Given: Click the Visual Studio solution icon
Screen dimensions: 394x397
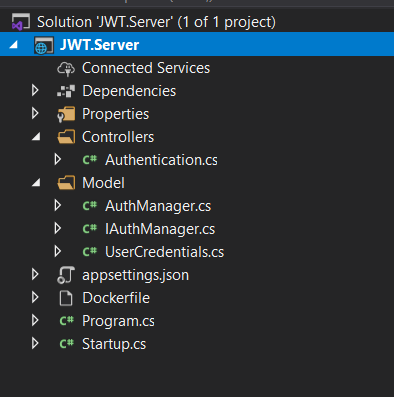Looking at the screenshot, I should pos(21,22).
